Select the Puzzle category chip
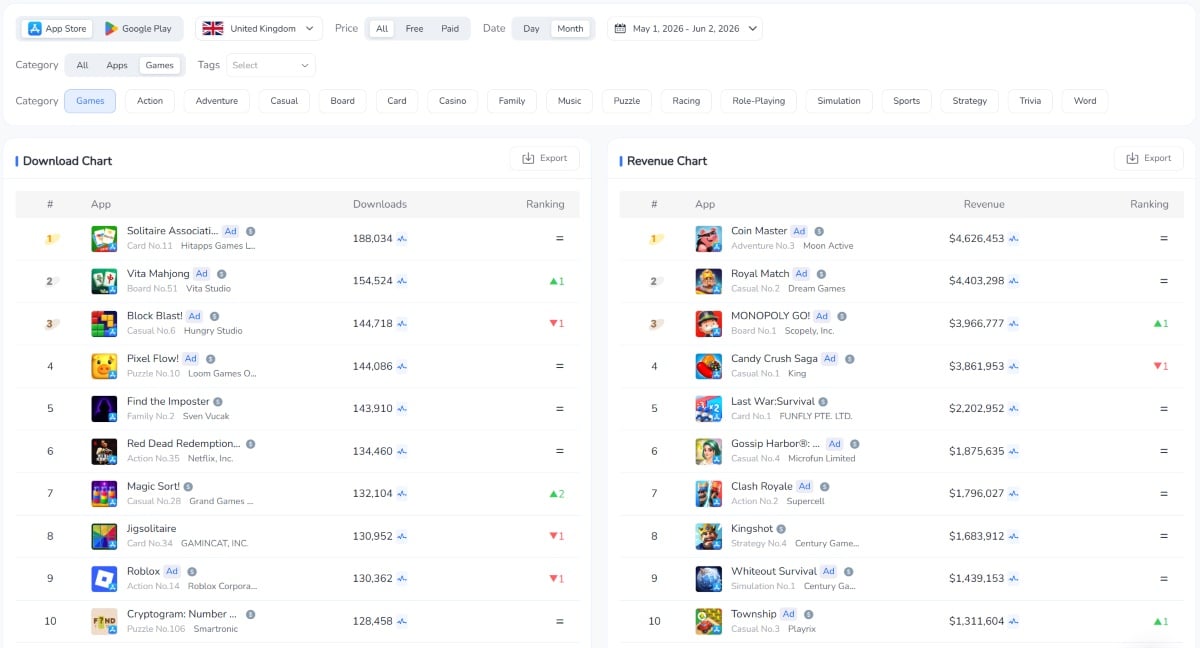The height and width of the screenshot is (648, 1200). (627, 101)
